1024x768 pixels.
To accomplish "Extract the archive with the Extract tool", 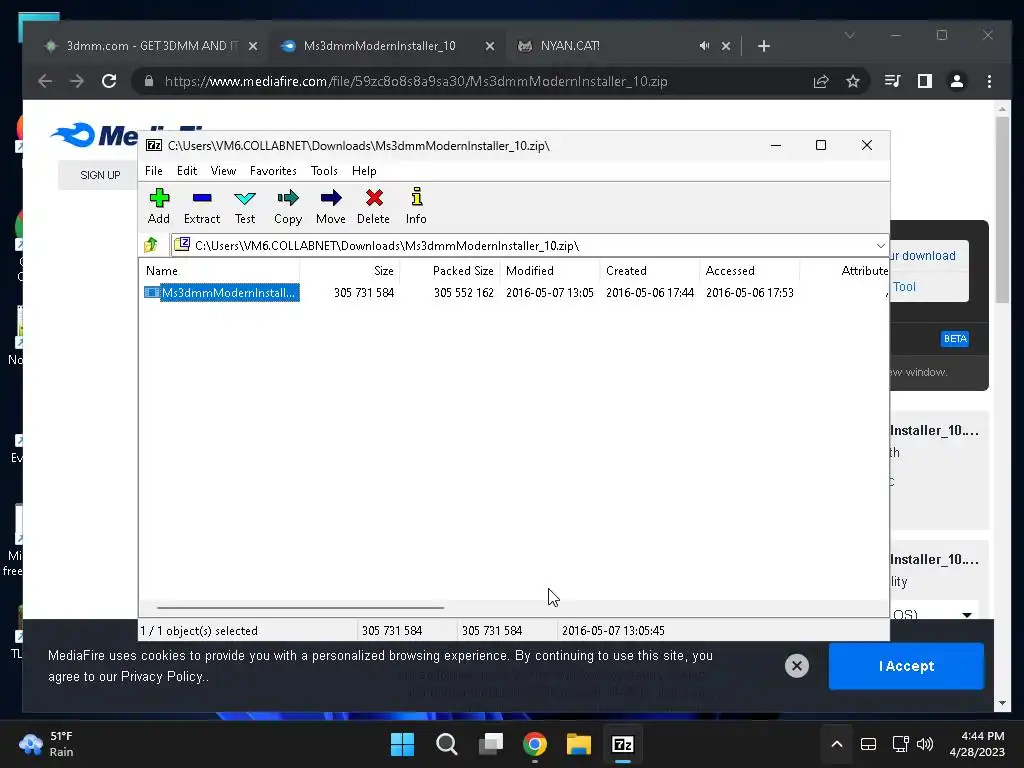I will click(202, 206).
